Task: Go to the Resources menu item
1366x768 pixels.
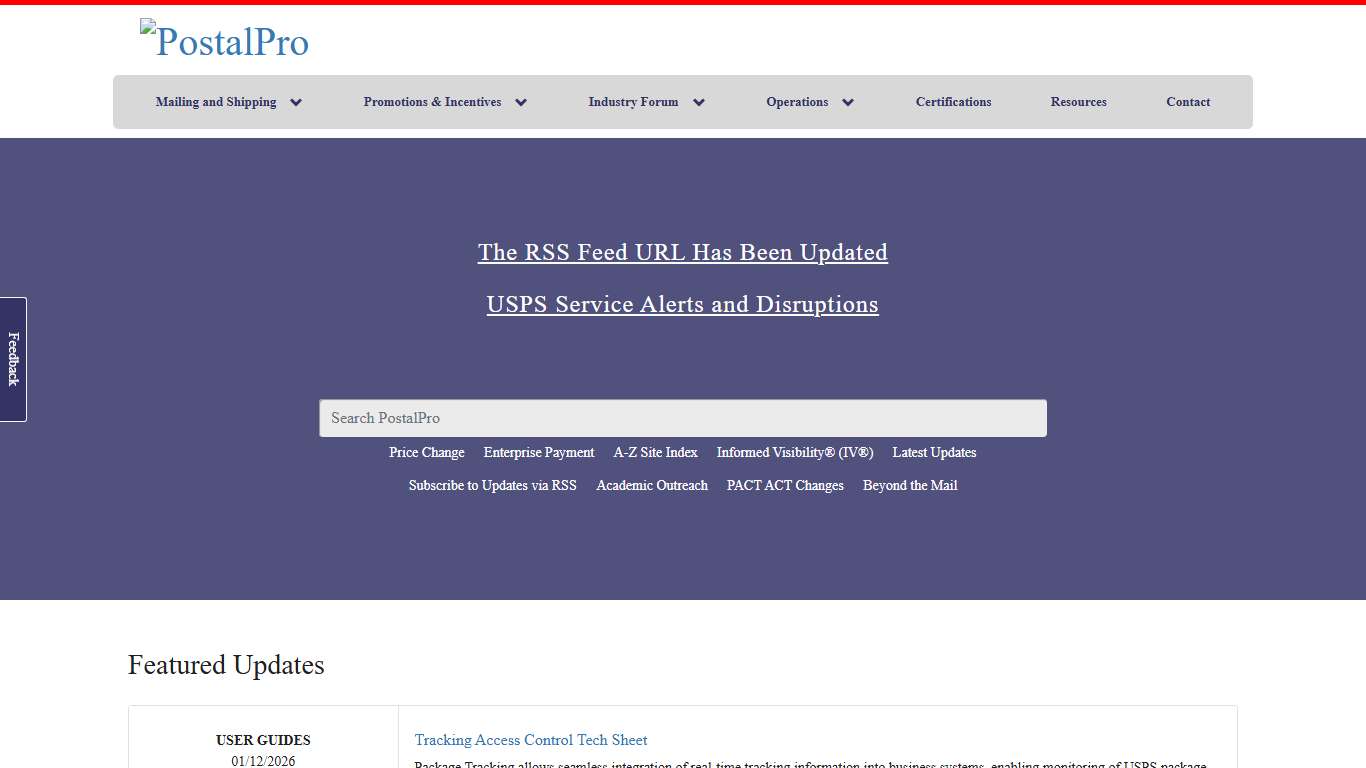Action: click(1078, 102)
